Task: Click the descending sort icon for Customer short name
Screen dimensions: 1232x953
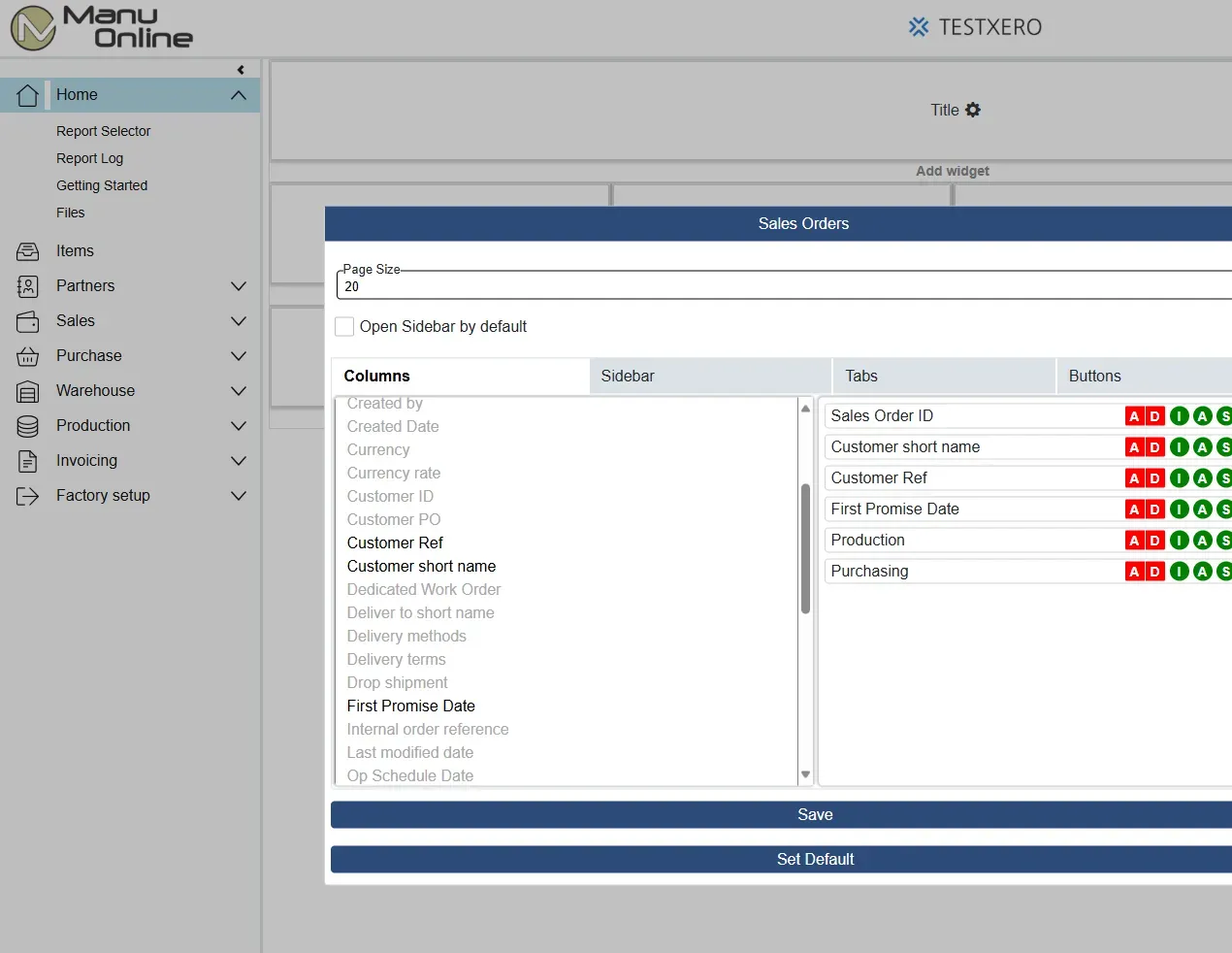Action: pyautogui.click(x=1154, y=446)
